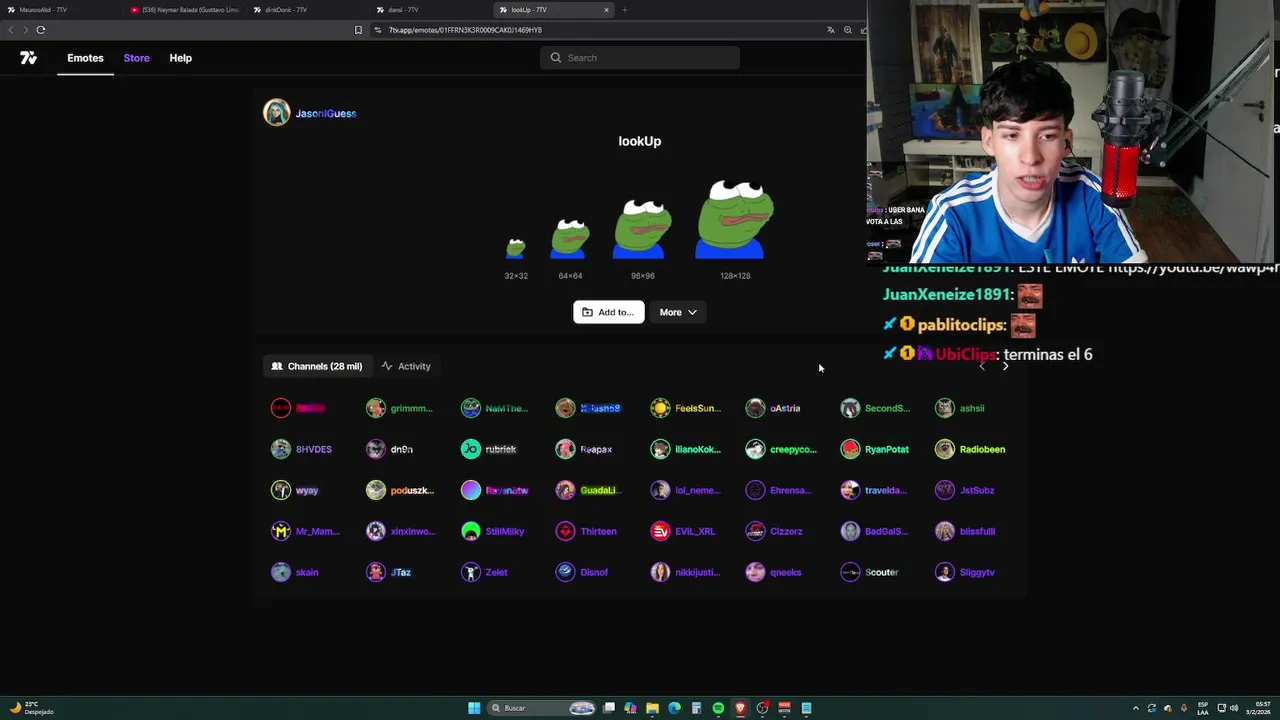Open a new browser tab
Image resolution: width=1280 pixels, height=720 pixels.
pyautogui.click(x=625, y=10)
